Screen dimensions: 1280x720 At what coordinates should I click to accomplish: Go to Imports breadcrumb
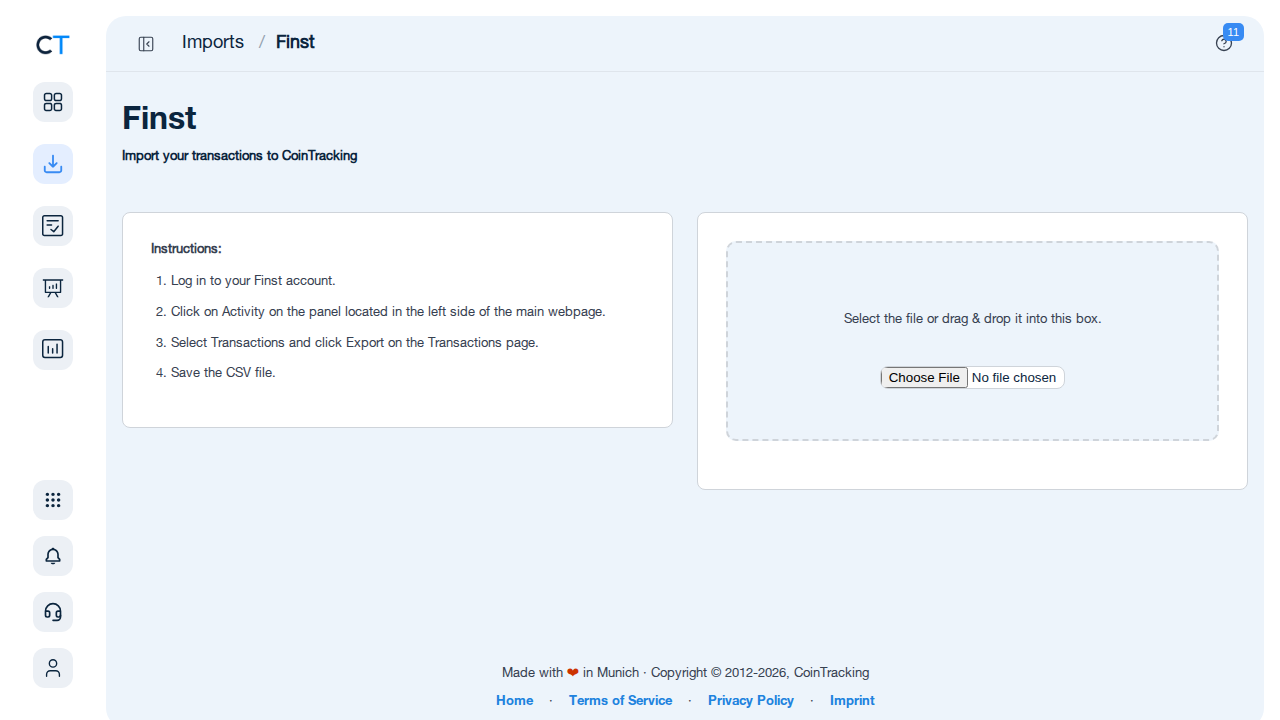pos(213,42)
